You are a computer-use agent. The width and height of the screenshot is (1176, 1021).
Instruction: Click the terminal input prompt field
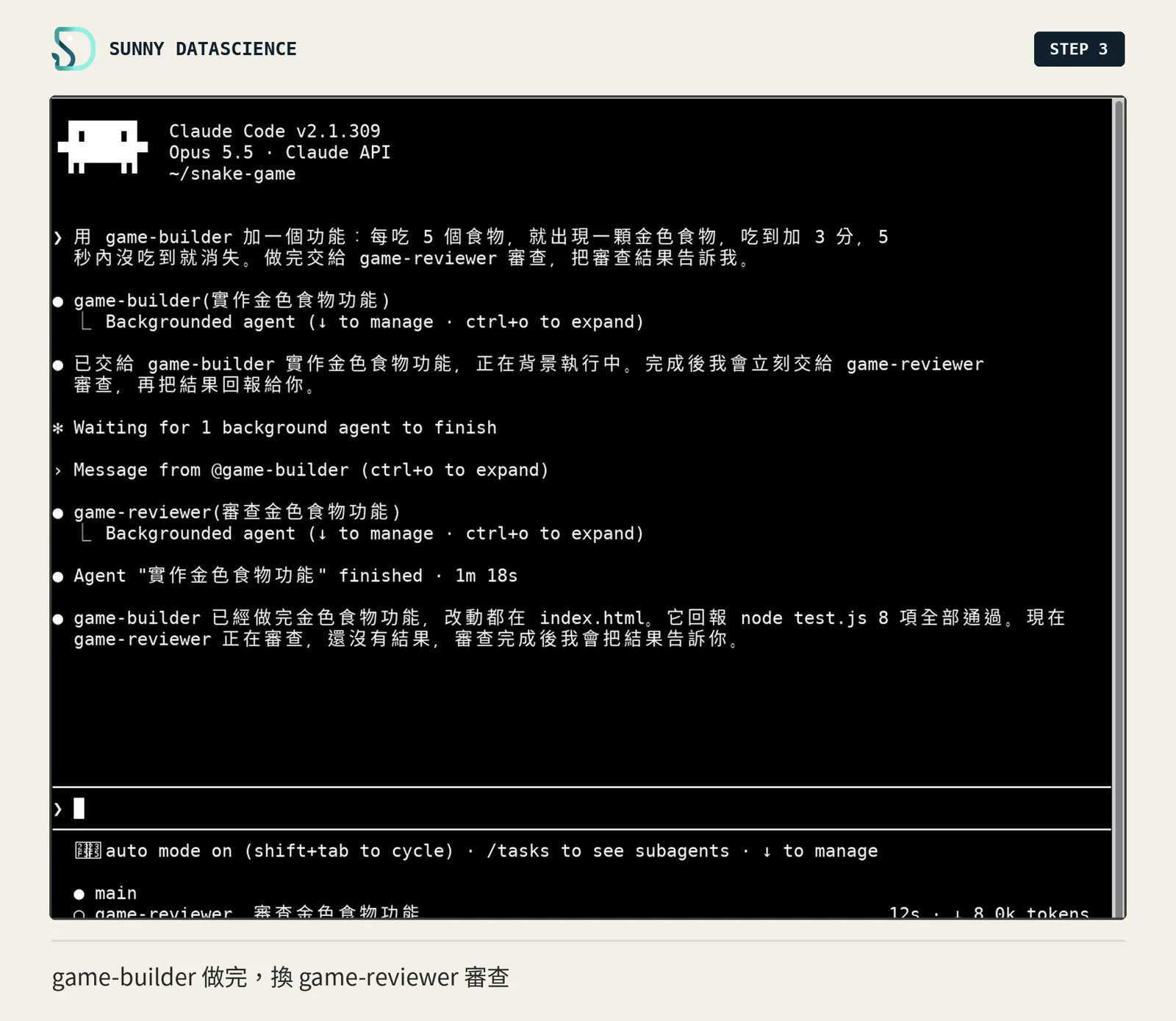coord(581,809)
